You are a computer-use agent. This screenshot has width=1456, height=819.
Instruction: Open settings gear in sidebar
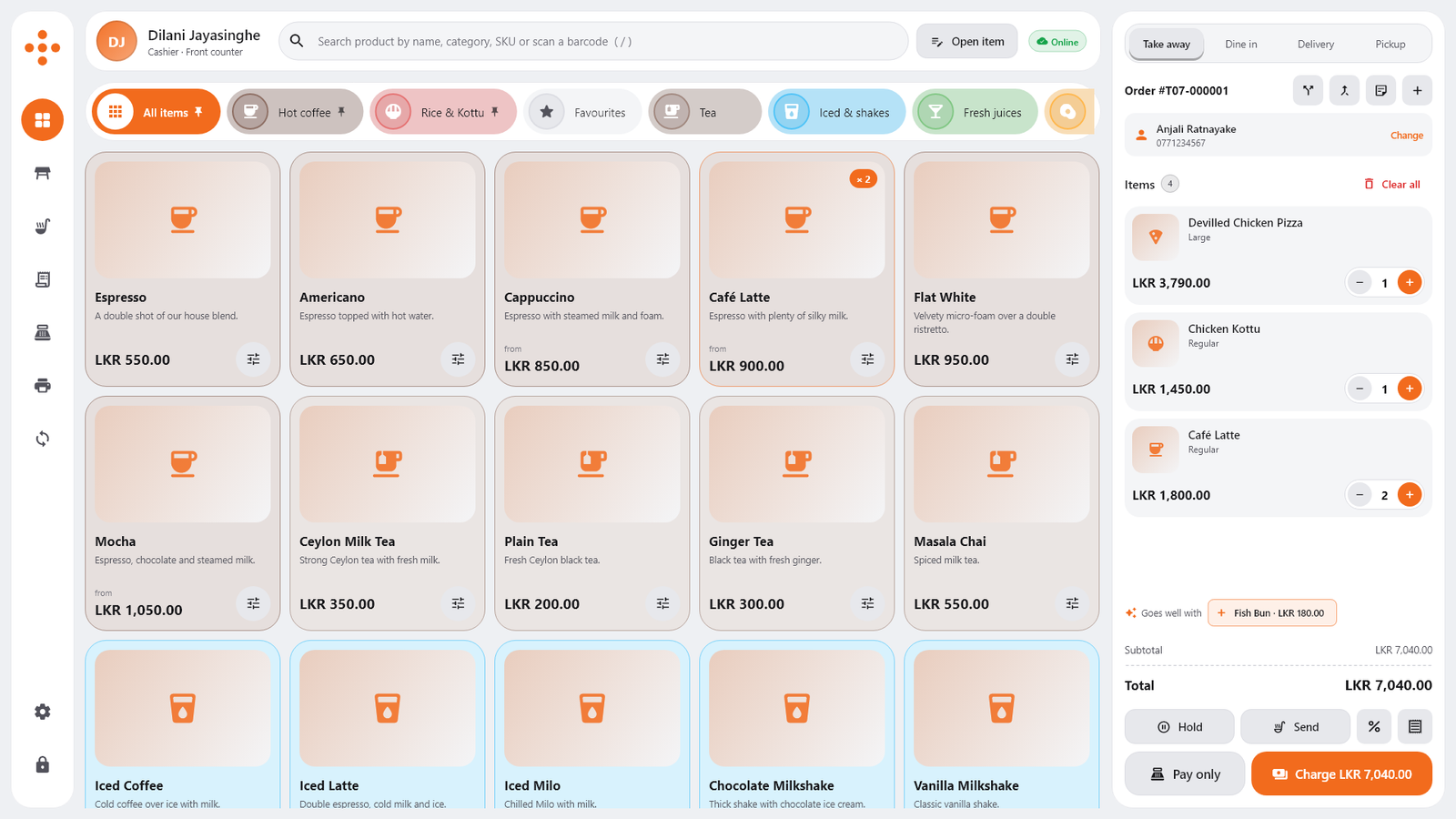[x=42, y=712]
